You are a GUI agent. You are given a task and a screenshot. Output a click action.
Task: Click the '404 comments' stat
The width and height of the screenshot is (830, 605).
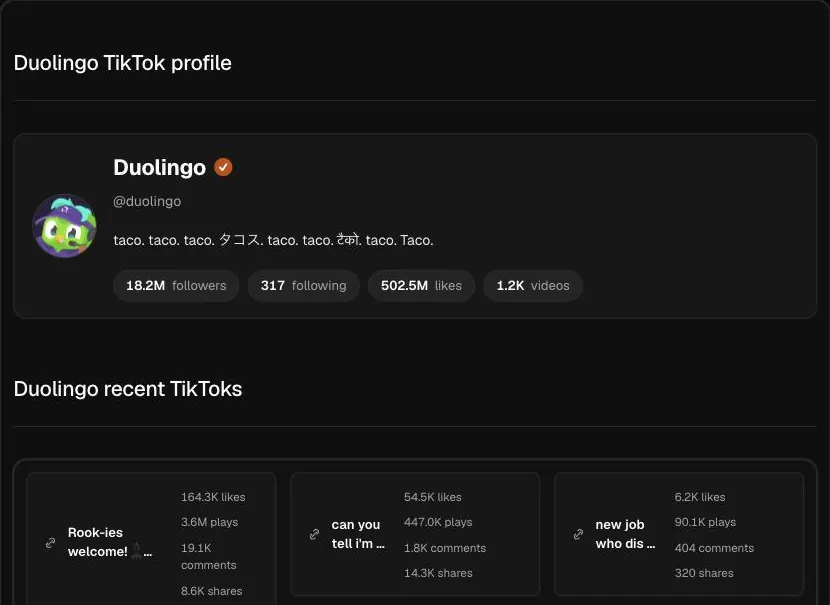(714, 548)
